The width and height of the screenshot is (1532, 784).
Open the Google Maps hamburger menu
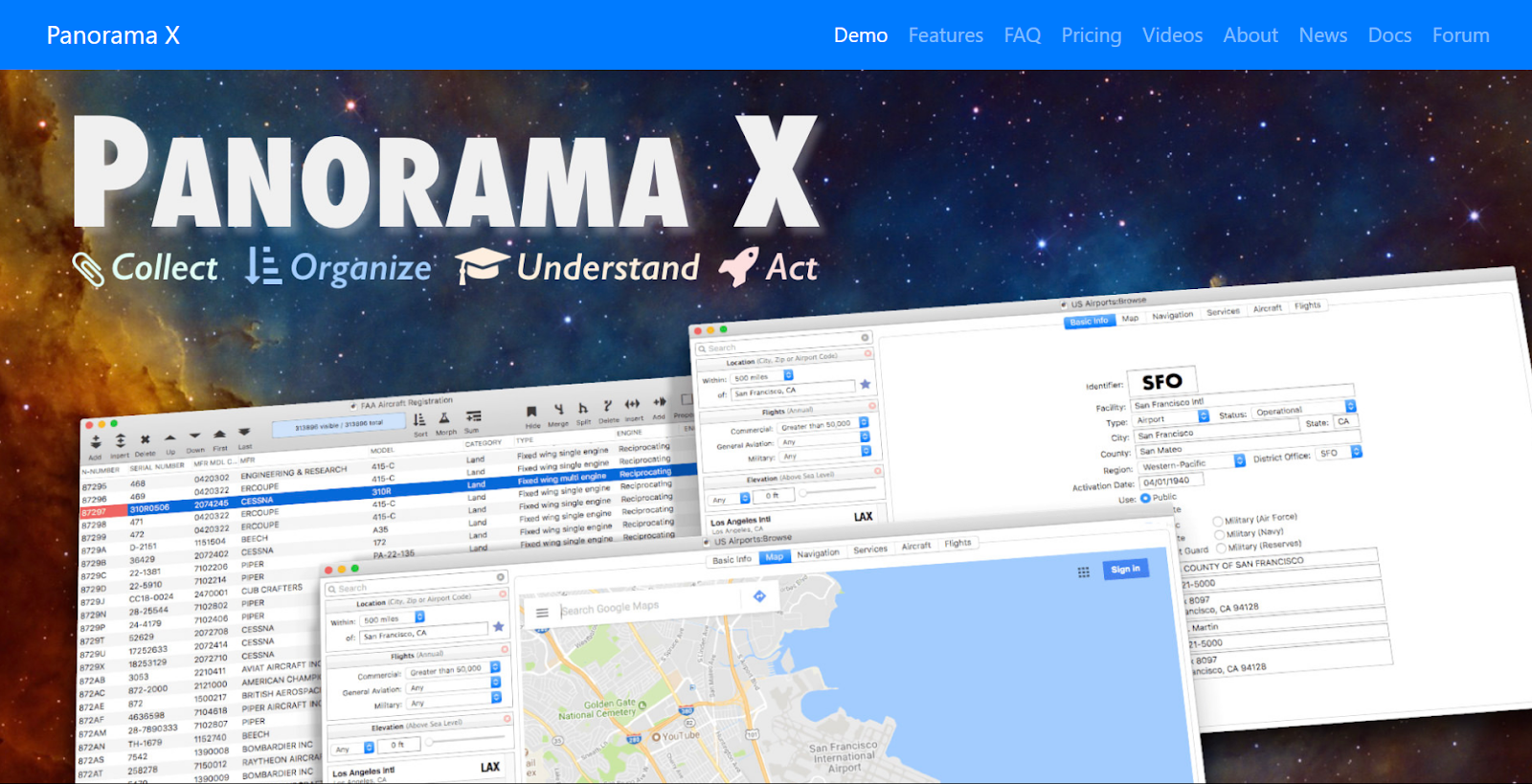542,613
